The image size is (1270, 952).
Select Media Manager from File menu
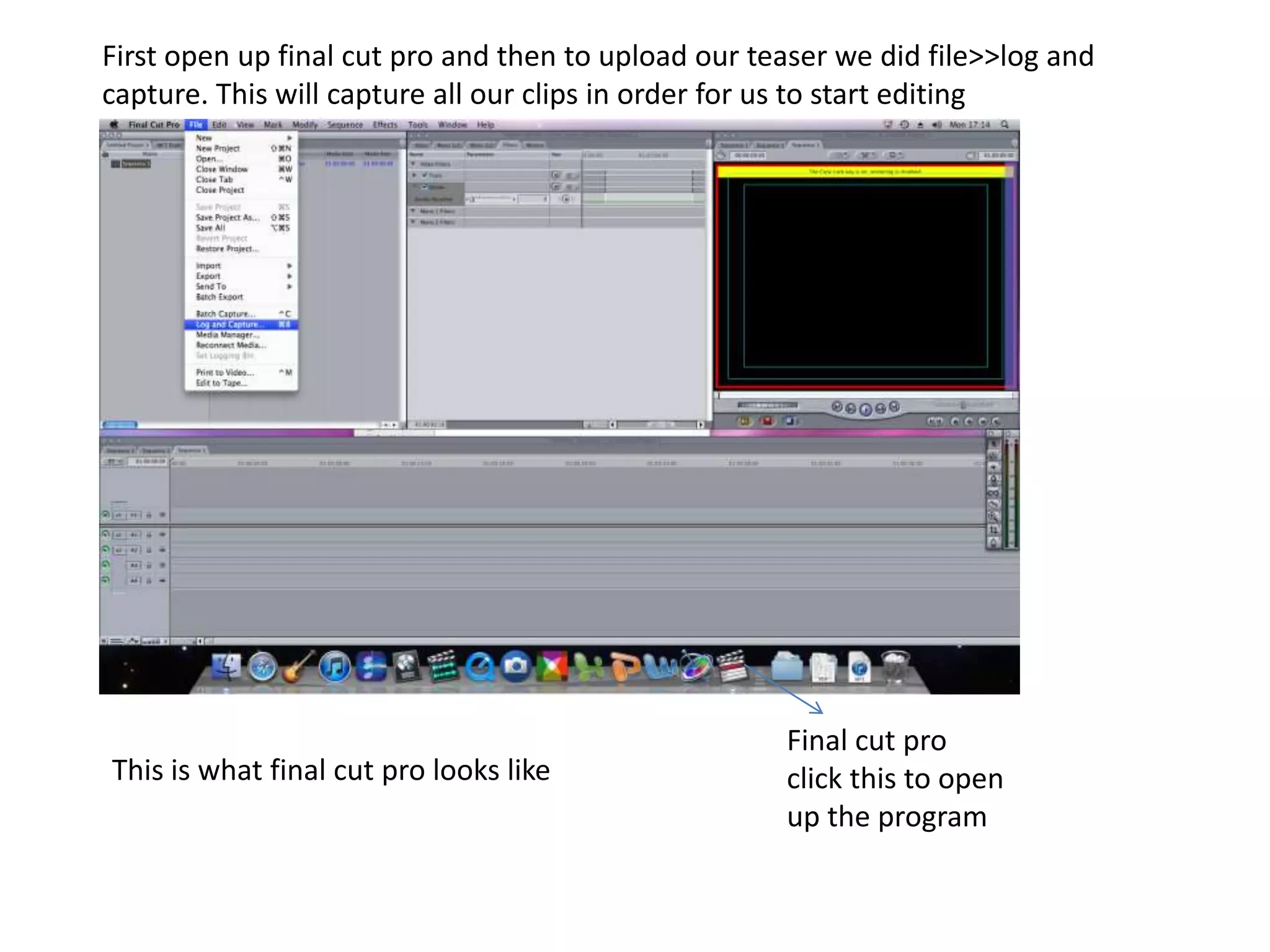coord(228,335)
